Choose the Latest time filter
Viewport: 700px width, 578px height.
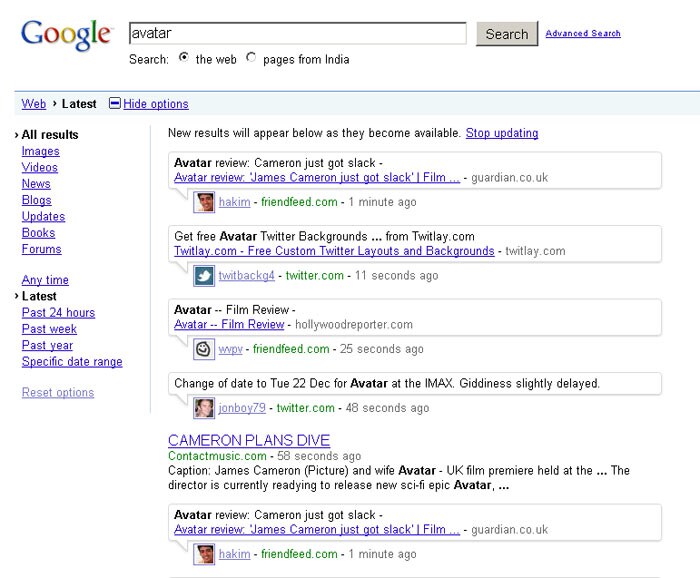tap(39, 296)
